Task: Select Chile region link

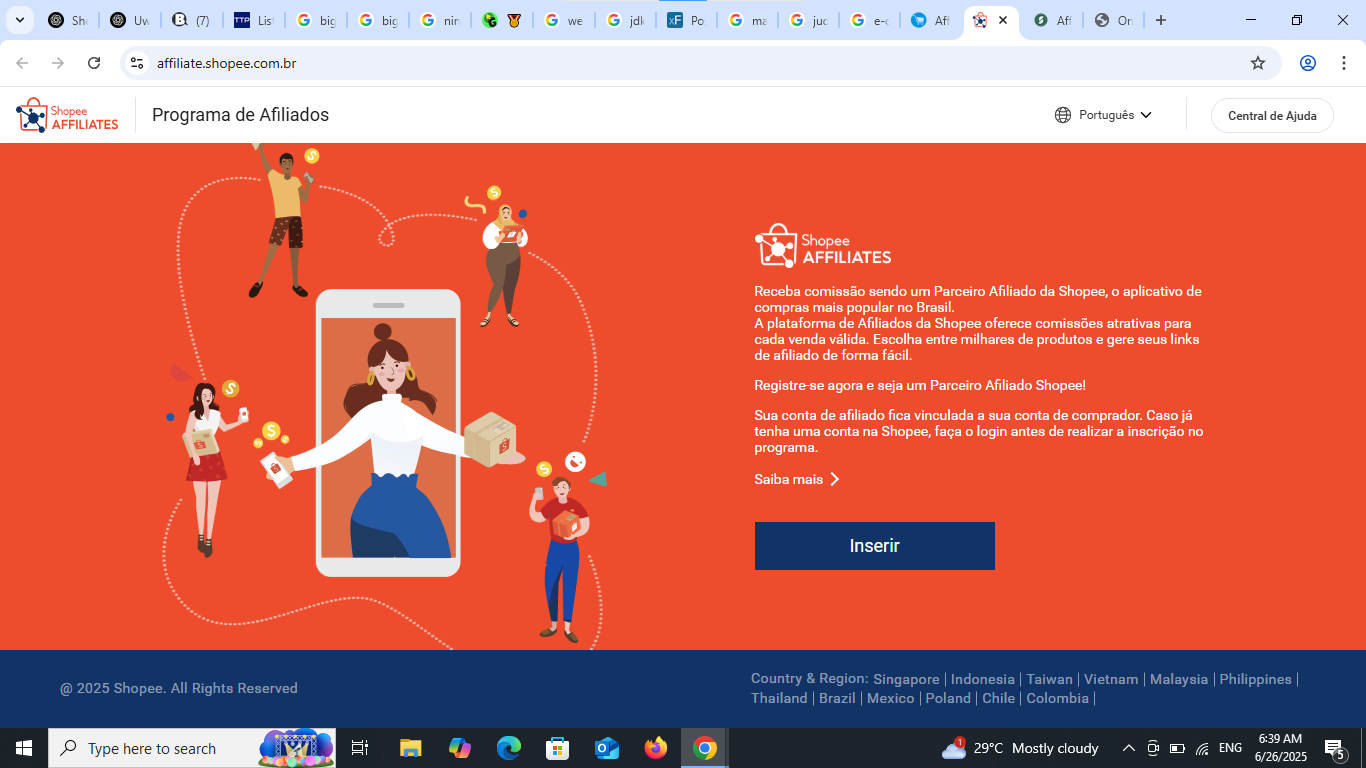Action: pos(998,698)
